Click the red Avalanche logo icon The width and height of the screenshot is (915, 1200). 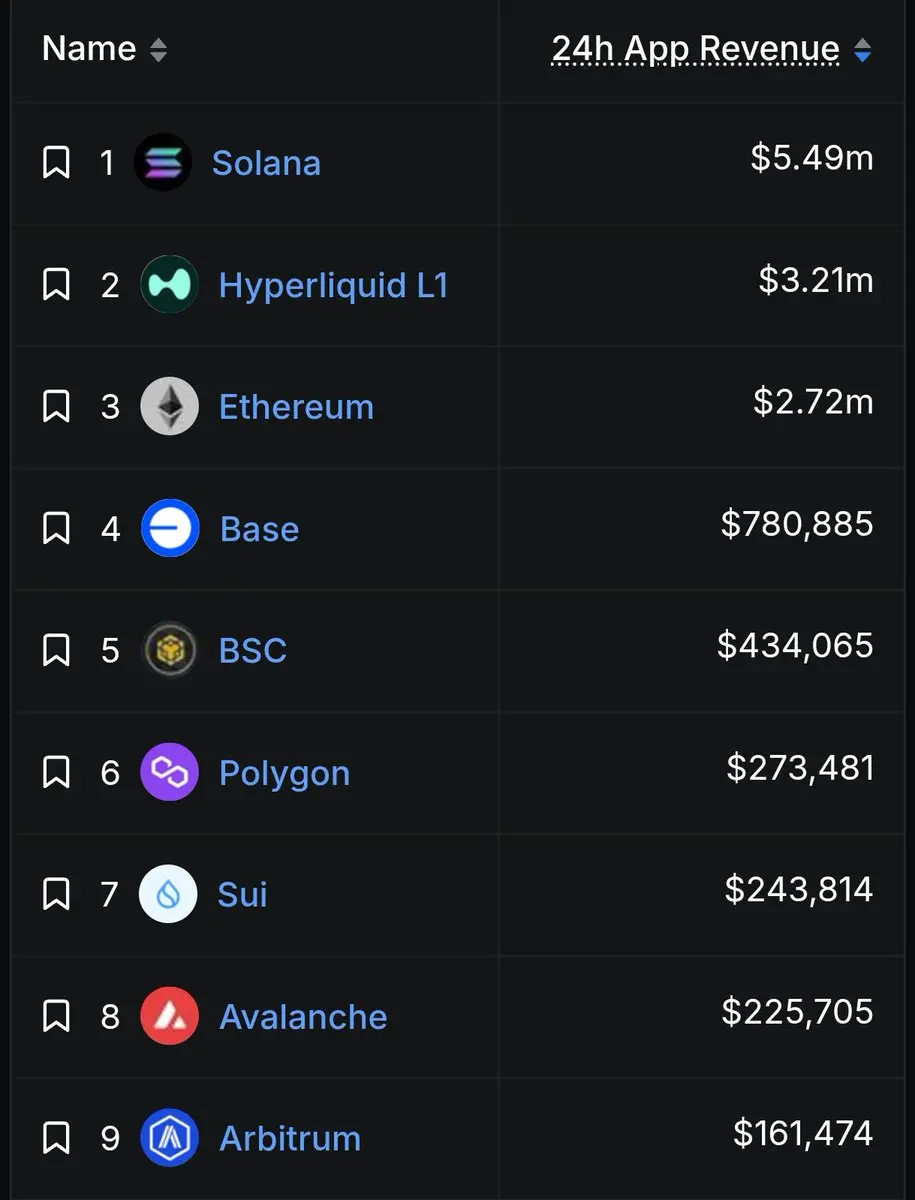coord(169,1016)
